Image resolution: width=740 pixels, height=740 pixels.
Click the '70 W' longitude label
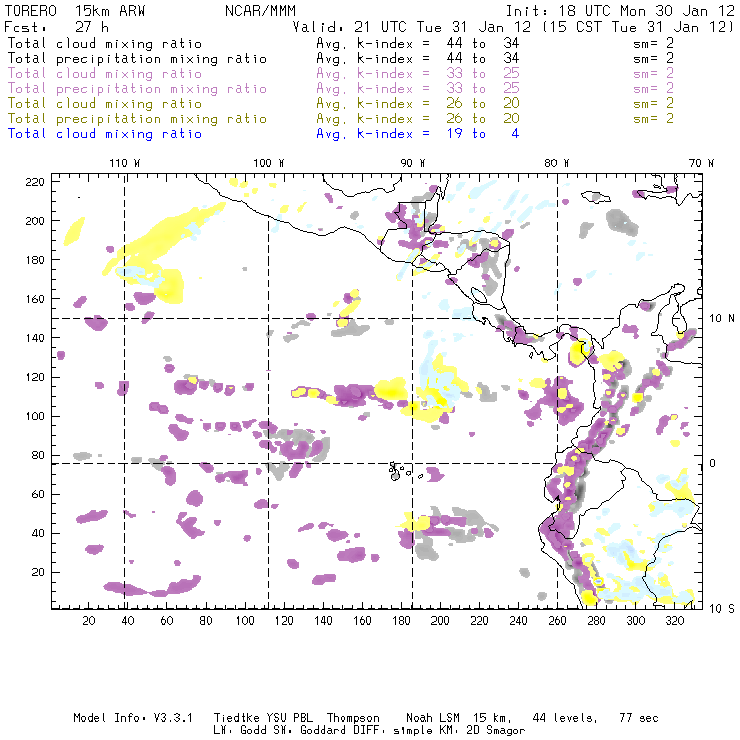coord(701,163)
